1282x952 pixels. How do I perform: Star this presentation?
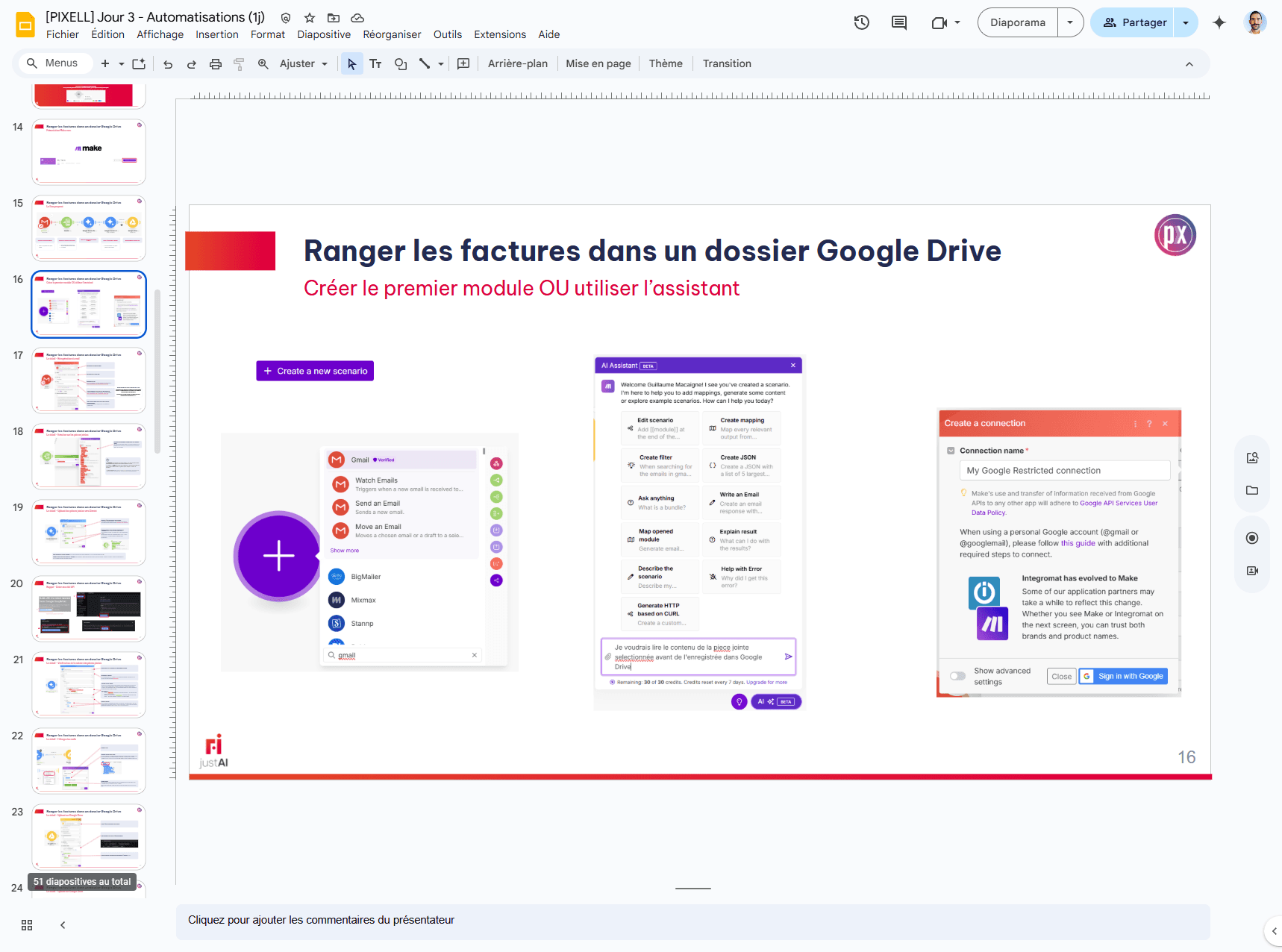[x=310, y=18]
